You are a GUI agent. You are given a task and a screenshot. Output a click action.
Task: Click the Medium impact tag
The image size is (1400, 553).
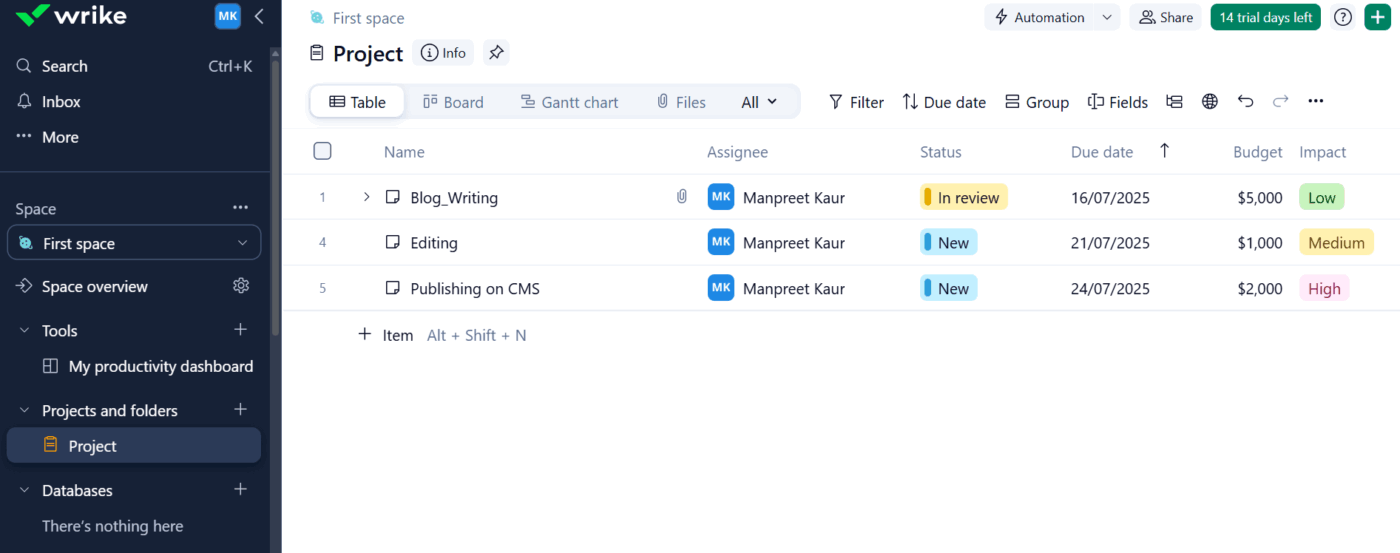coord(1336,242)
